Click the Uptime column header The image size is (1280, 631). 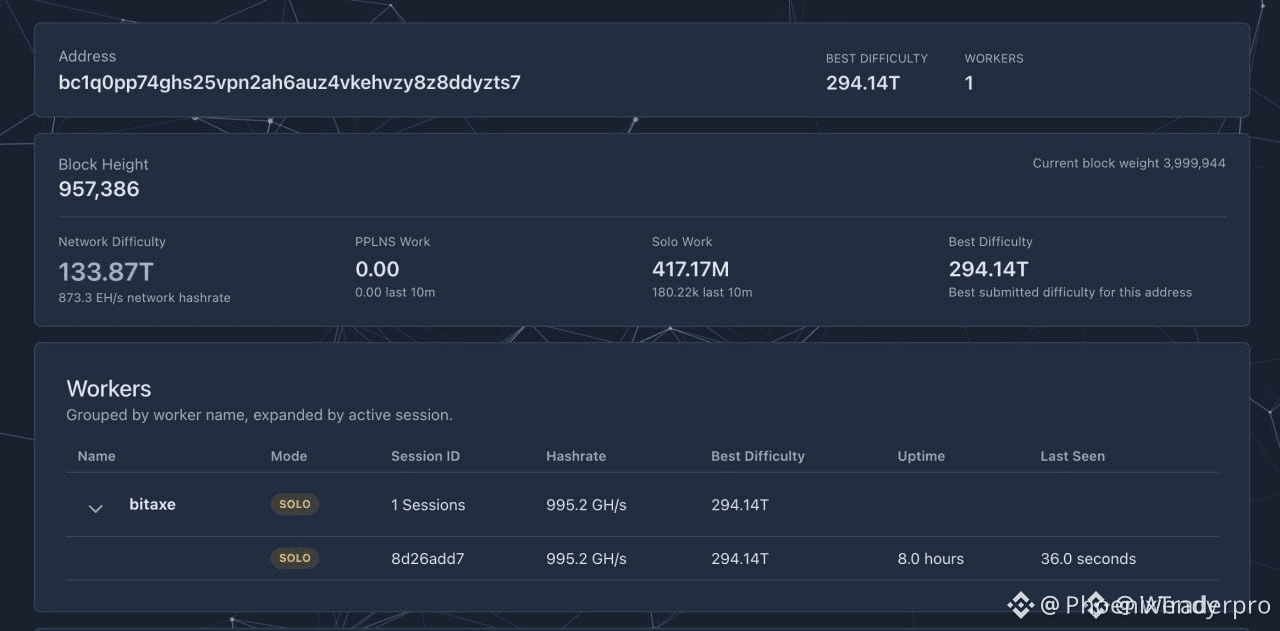(x=921, y=456)
